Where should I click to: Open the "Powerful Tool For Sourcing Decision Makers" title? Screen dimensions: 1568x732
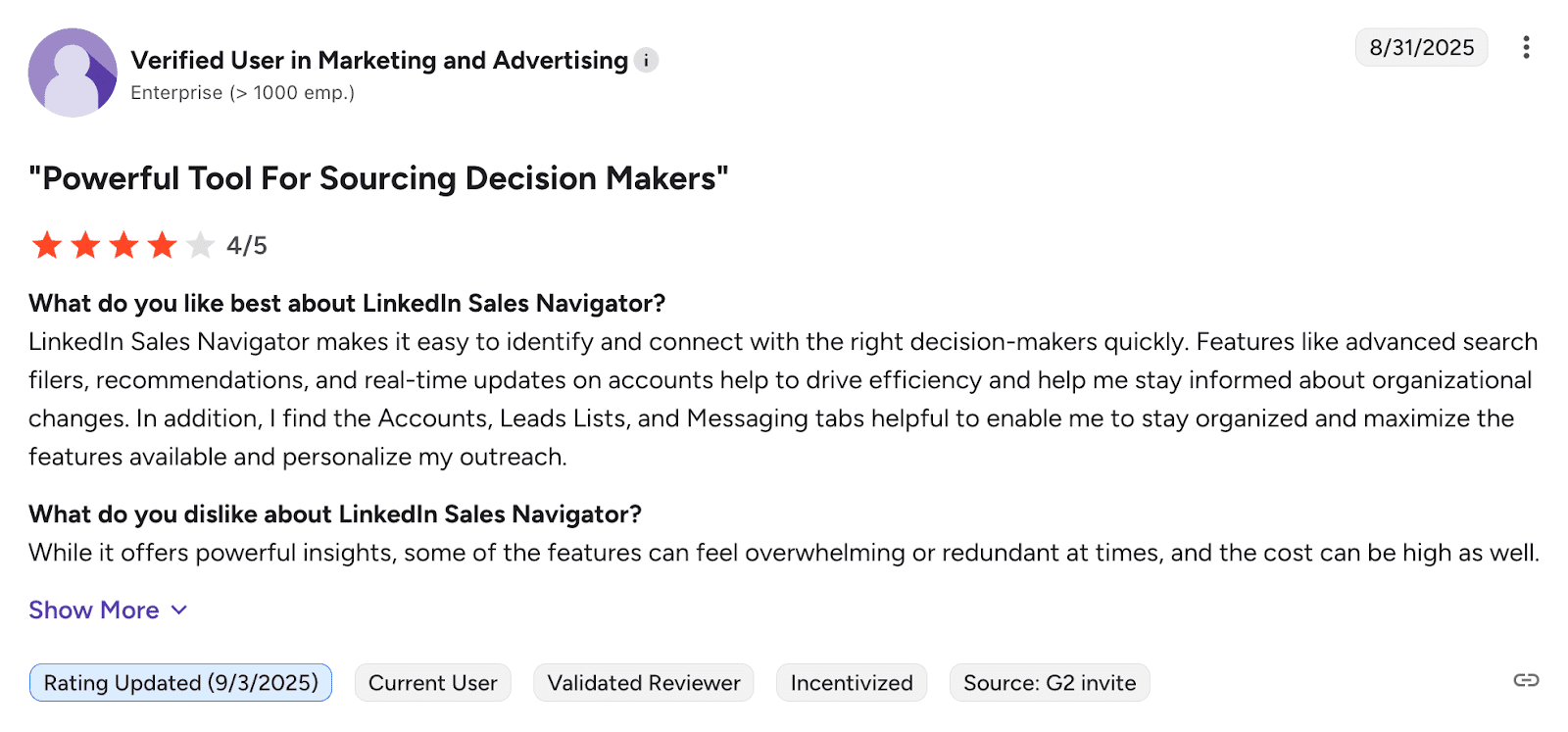pyautogui.click(x=378, y=178)
